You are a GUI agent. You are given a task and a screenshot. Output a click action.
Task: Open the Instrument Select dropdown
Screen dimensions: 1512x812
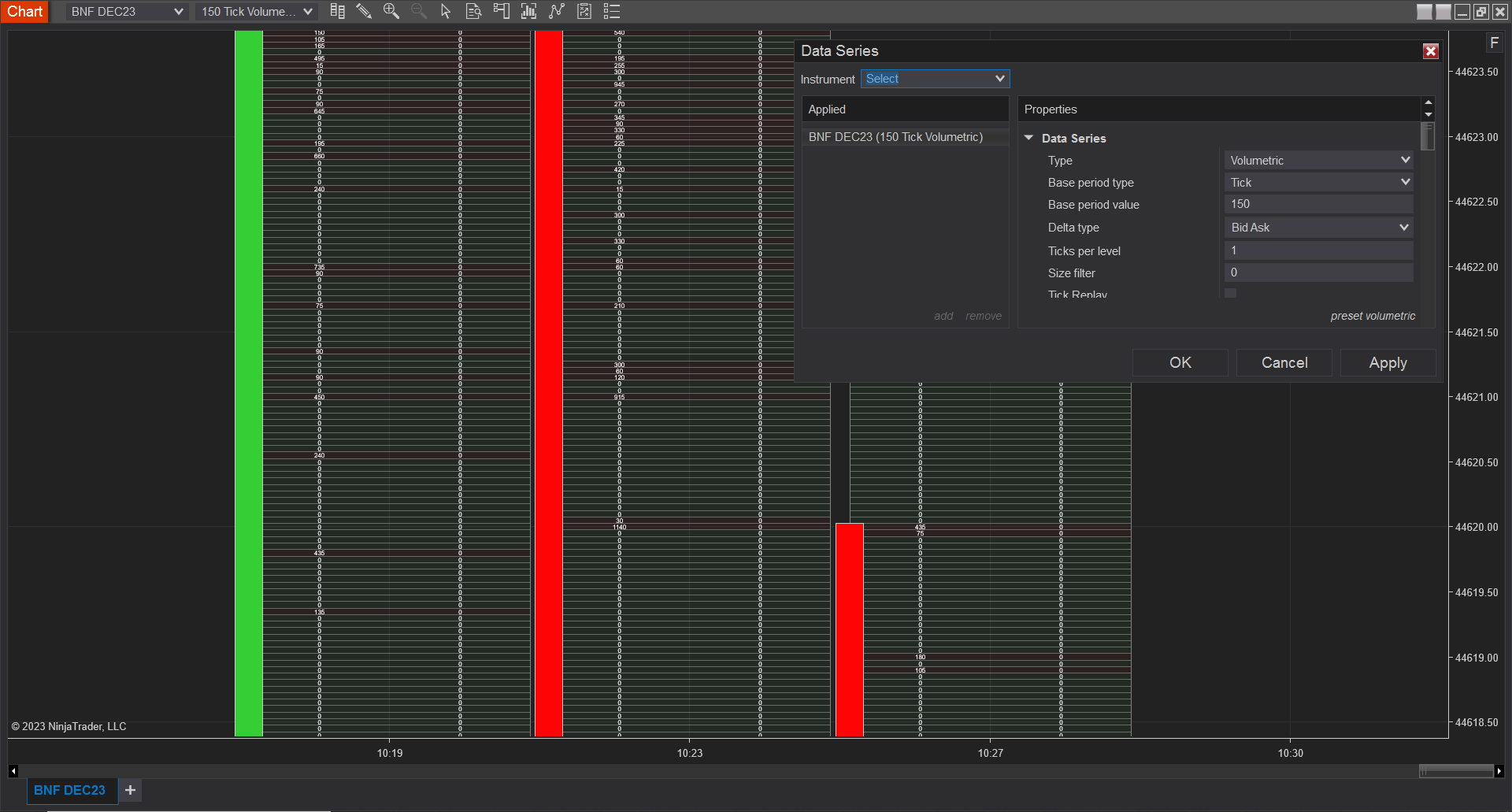coord(935,79)
